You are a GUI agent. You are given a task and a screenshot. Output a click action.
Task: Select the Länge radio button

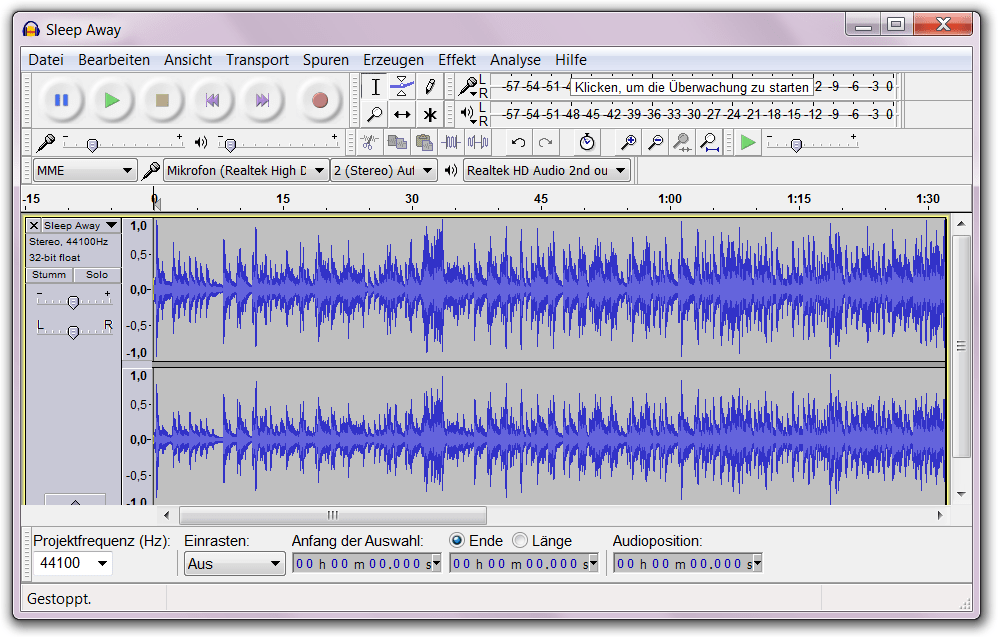pyautogui.click(x=519, y=540)
